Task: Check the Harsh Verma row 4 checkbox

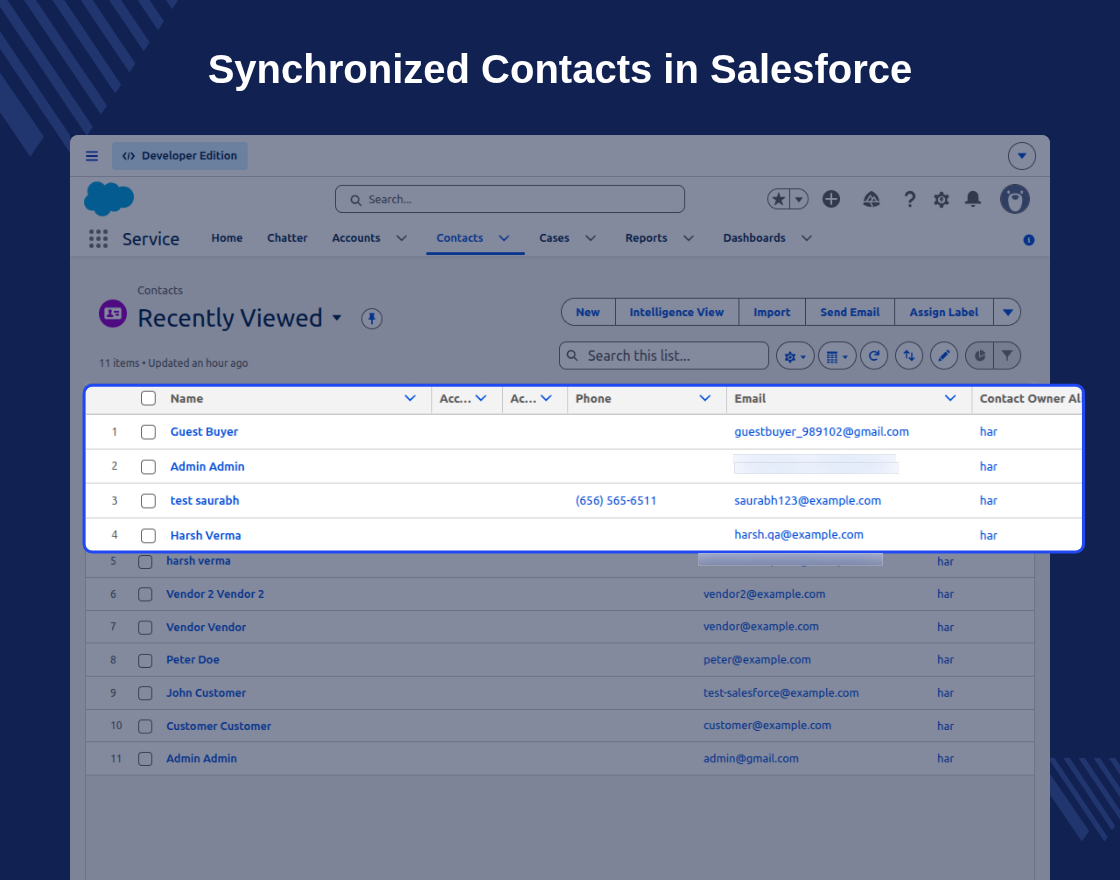Action: [x=148, y=536]
